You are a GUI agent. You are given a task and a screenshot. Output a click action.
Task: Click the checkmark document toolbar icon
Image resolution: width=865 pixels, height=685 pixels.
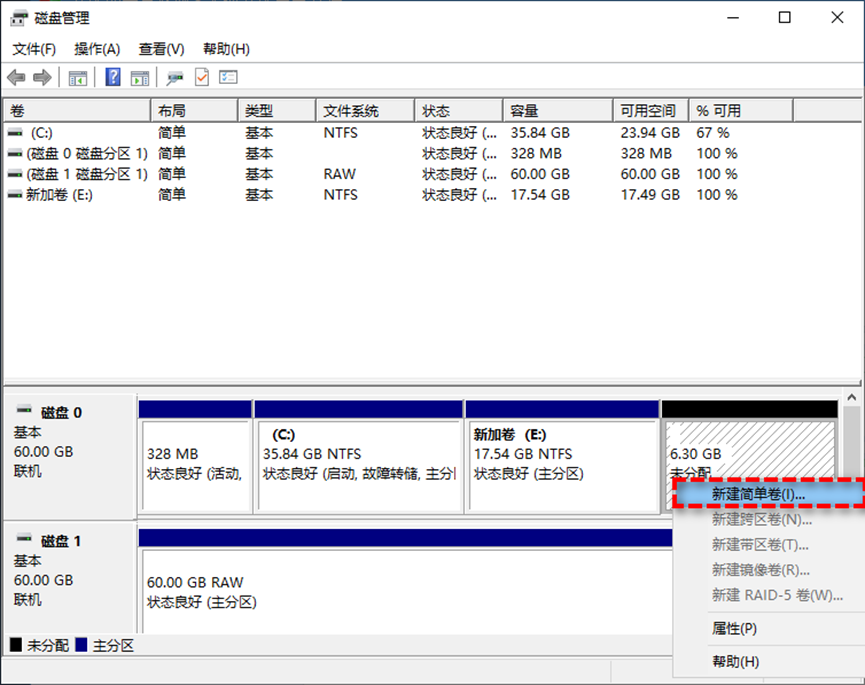coord(202,77)
